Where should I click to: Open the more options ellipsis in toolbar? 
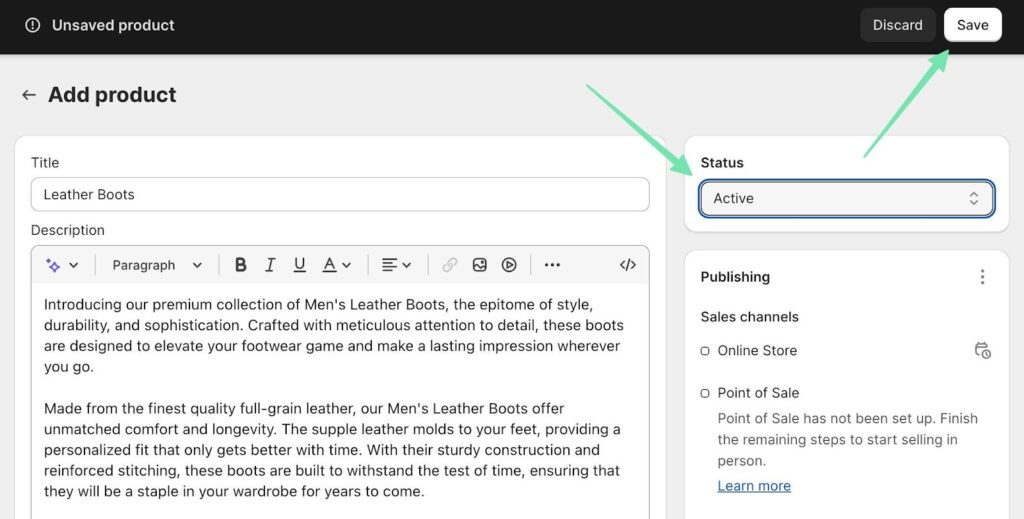[x=552, y=265]
